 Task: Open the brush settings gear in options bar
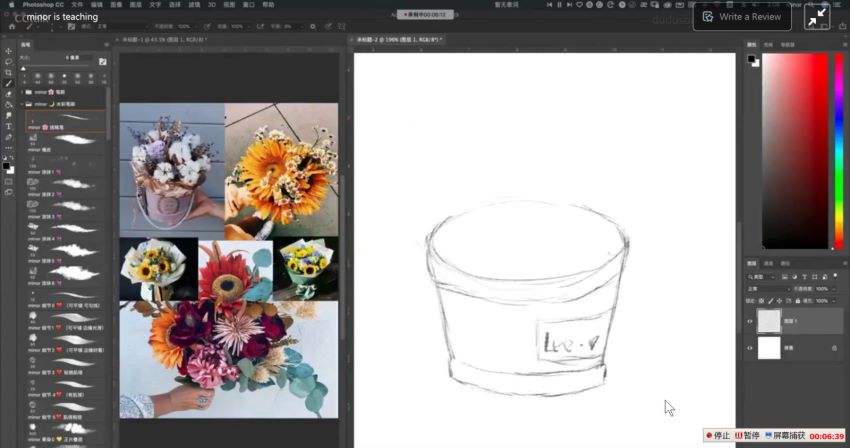coord(313,26)
